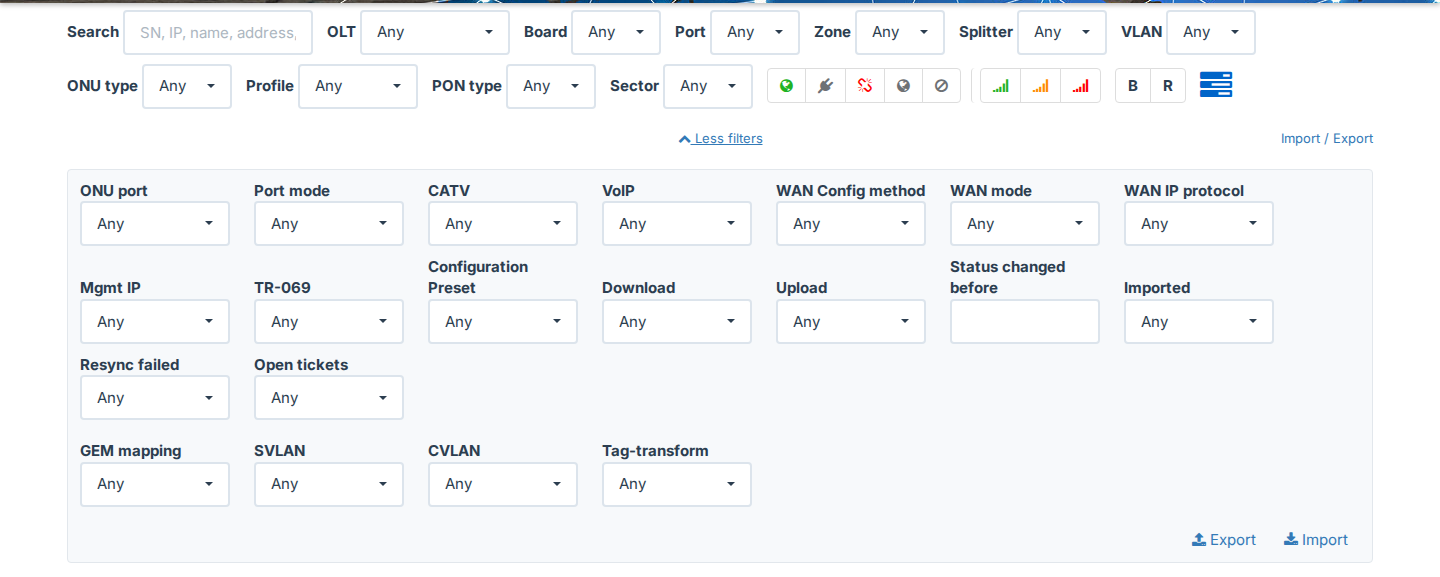Filter by critical signal red bars icon
1440x577 pixels.
(x=1080, y=86)
